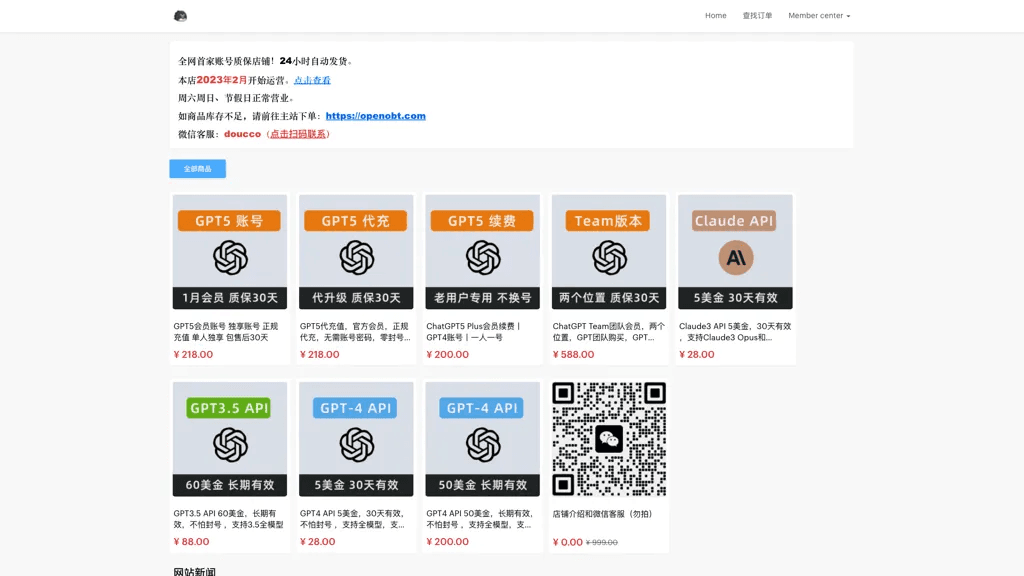The height and width of the screenshot is (576, 1024).
Task: Open the GPT5 代充 product image
Action: [356, 251]
